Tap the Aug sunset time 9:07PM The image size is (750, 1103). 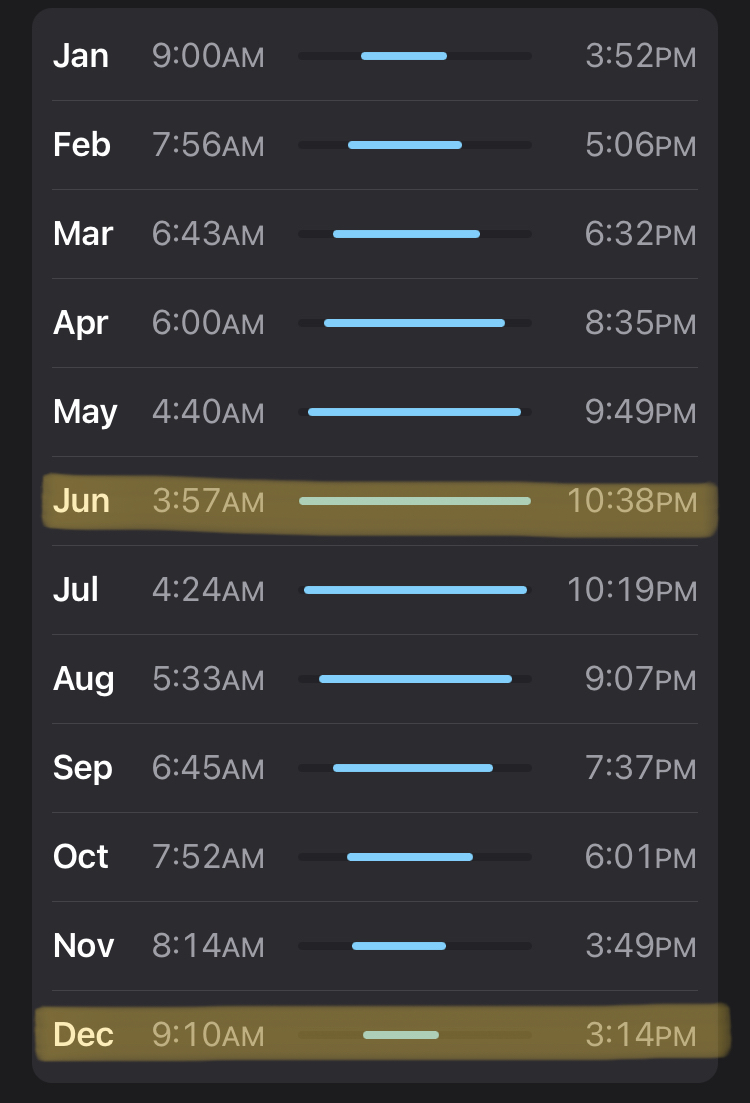click(640, 679)
